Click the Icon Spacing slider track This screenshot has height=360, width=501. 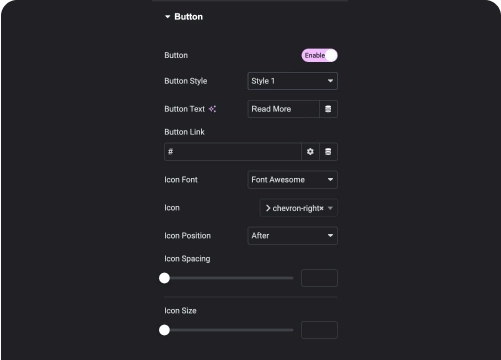click(229, 278)
